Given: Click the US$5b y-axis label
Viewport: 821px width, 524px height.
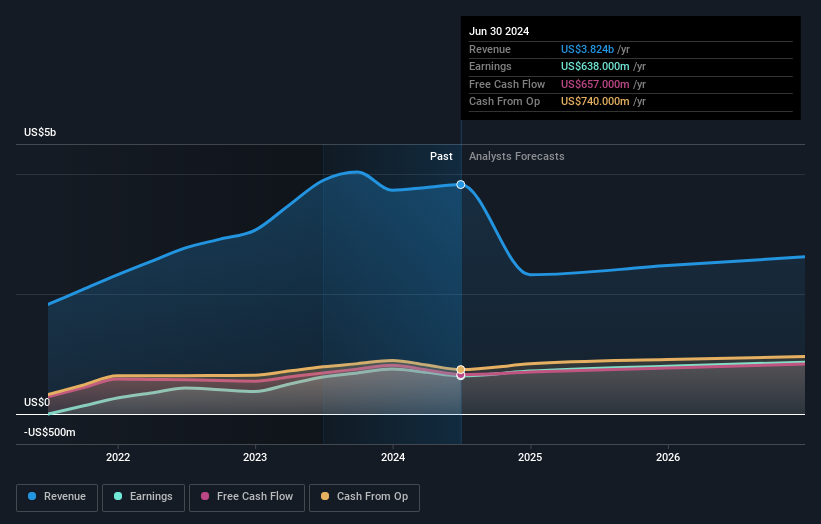Looking at the screenshot, I should [x=40, y=132].
